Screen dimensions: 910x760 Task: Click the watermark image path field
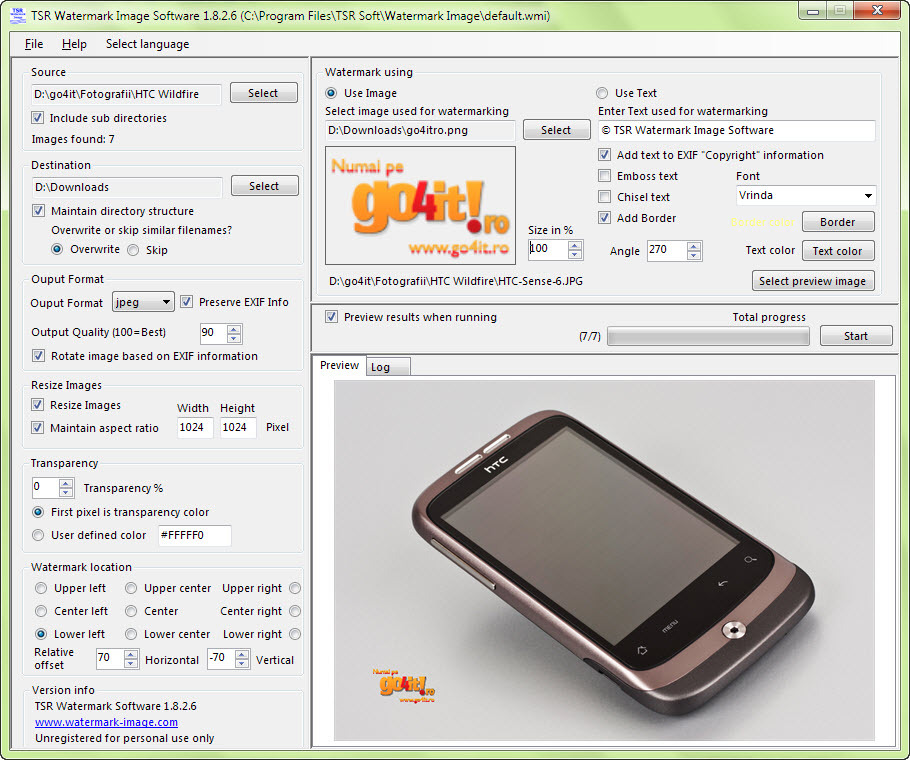(x=420, y=131)
